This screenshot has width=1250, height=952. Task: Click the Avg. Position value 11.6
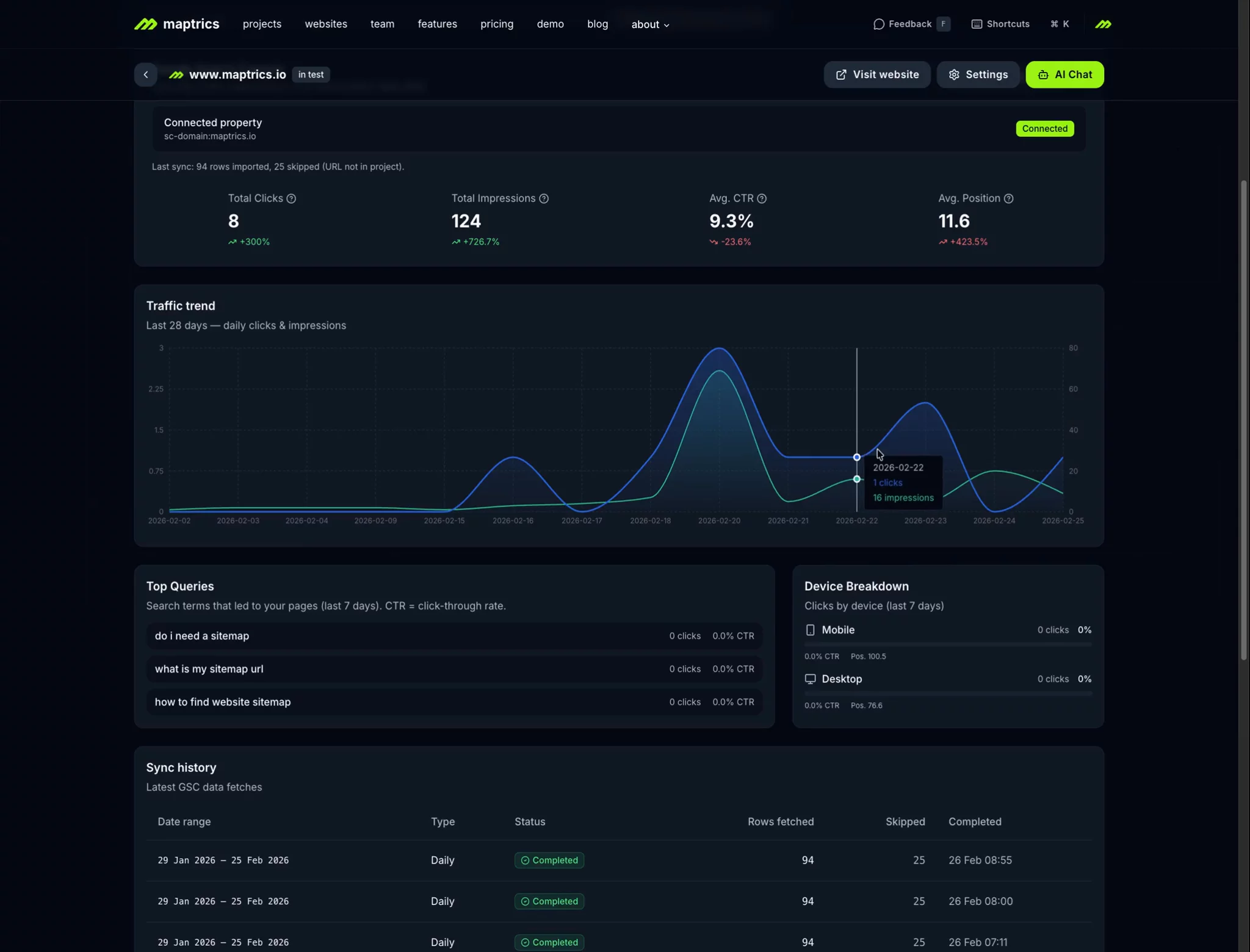[x=954, y=221]
